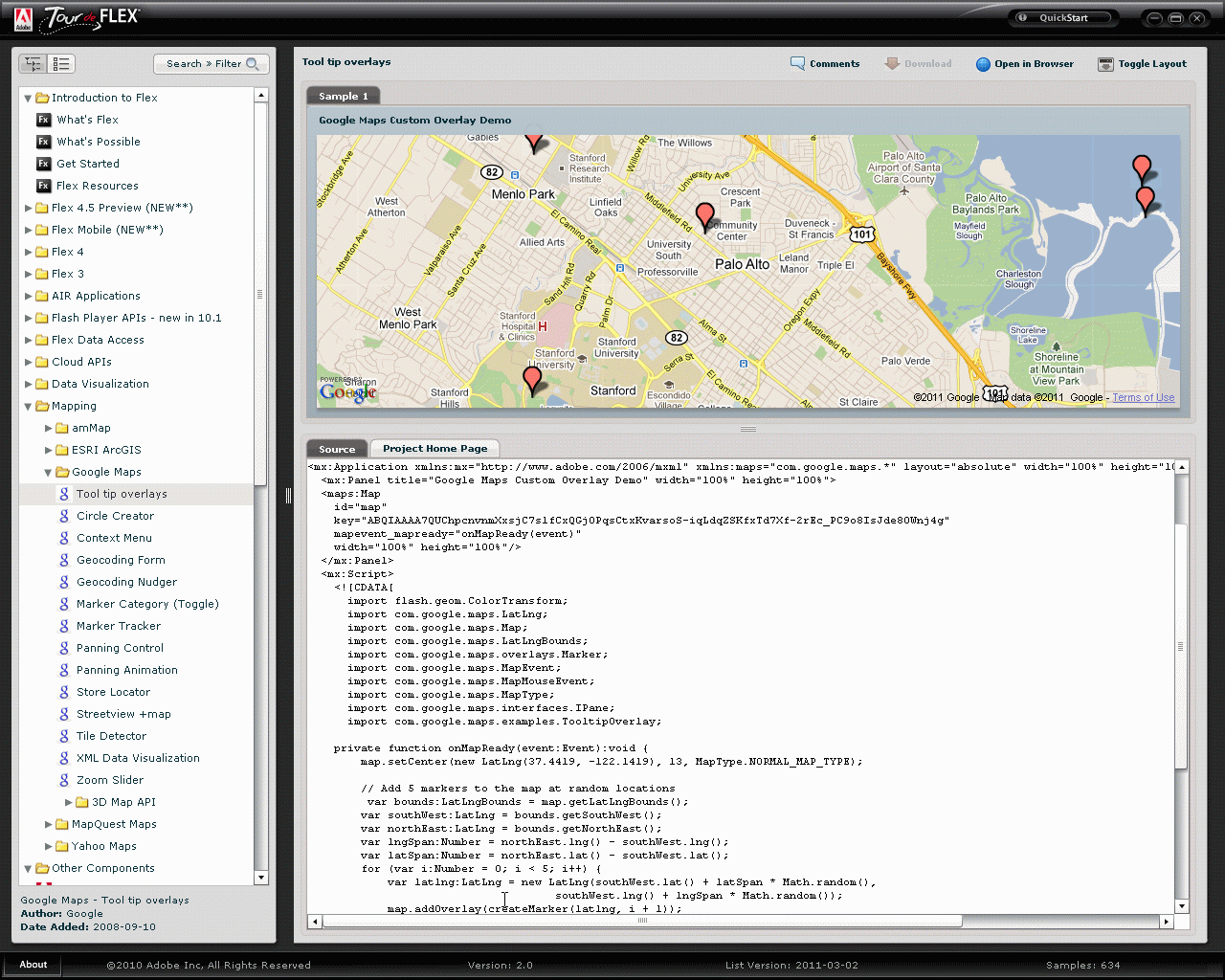This screenshot has height=980, width=1225.
Task: Click the map marker near Community Center
Action: point(705,216)
